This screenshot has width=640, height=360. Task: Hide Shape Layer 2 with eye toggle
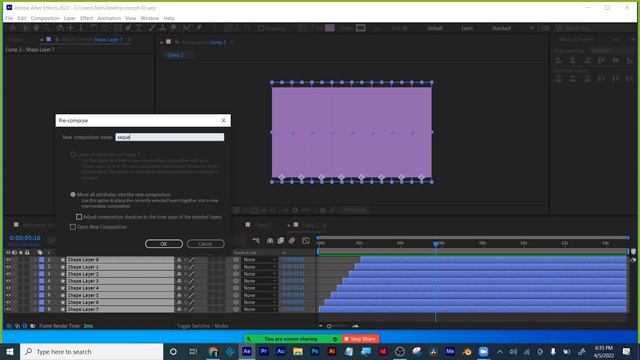pyautogui.click(x=8, y=274)
